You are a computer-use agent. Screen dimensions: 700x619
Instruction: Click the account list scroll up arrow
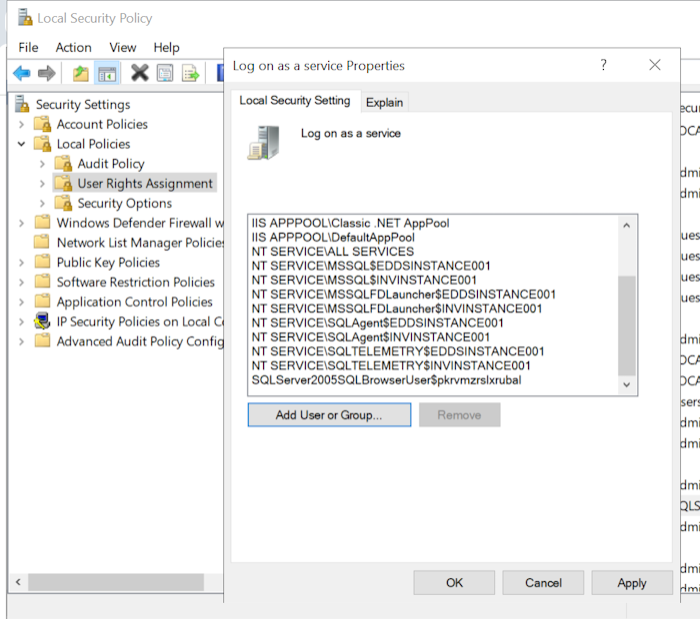pyautogui.click(x=627, y=225)
